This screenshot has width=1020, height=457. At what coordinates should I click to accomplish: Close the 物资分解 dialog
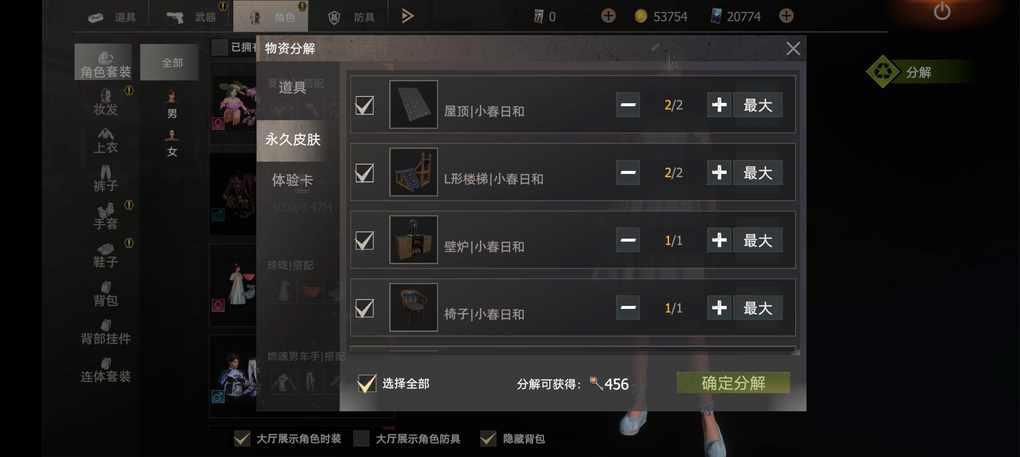[793, 48]
